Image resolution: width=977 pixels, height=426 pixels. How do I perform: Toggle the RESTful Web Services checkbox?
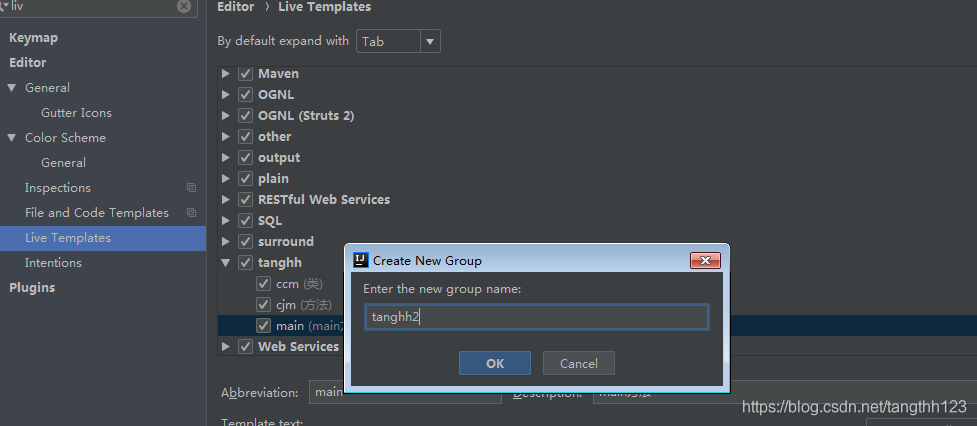pyautogui.click(x=245, y=200)
